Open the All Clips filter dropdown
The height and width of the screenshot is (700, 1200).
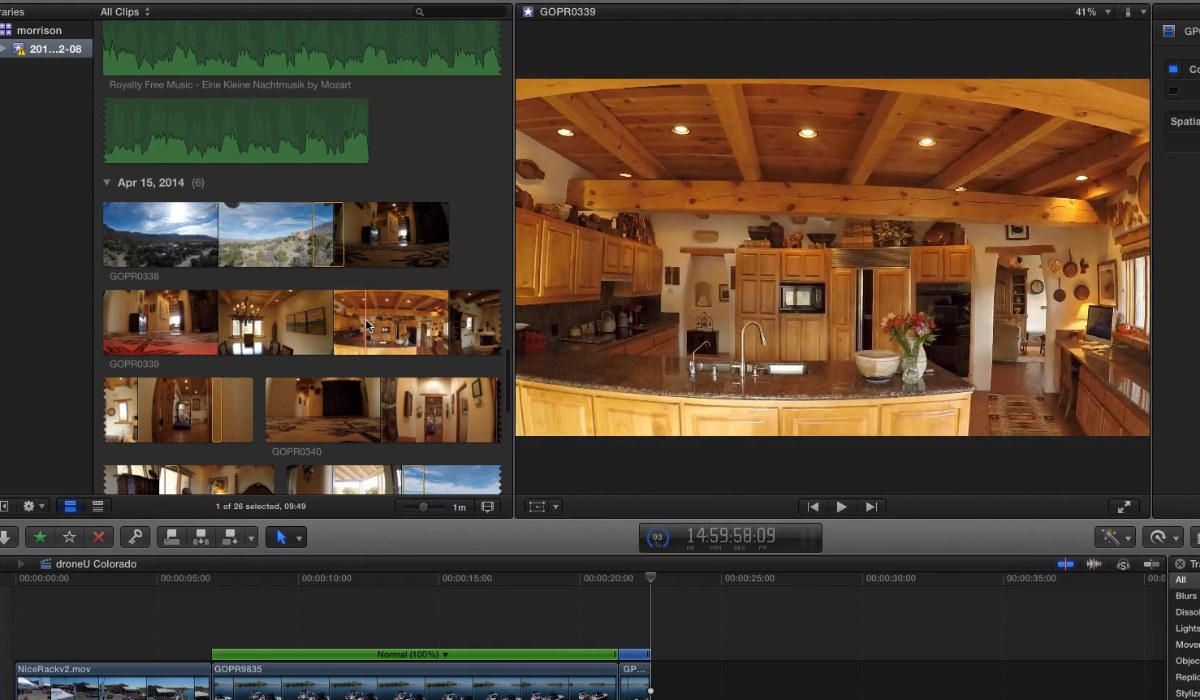click(x=125, y=12)
